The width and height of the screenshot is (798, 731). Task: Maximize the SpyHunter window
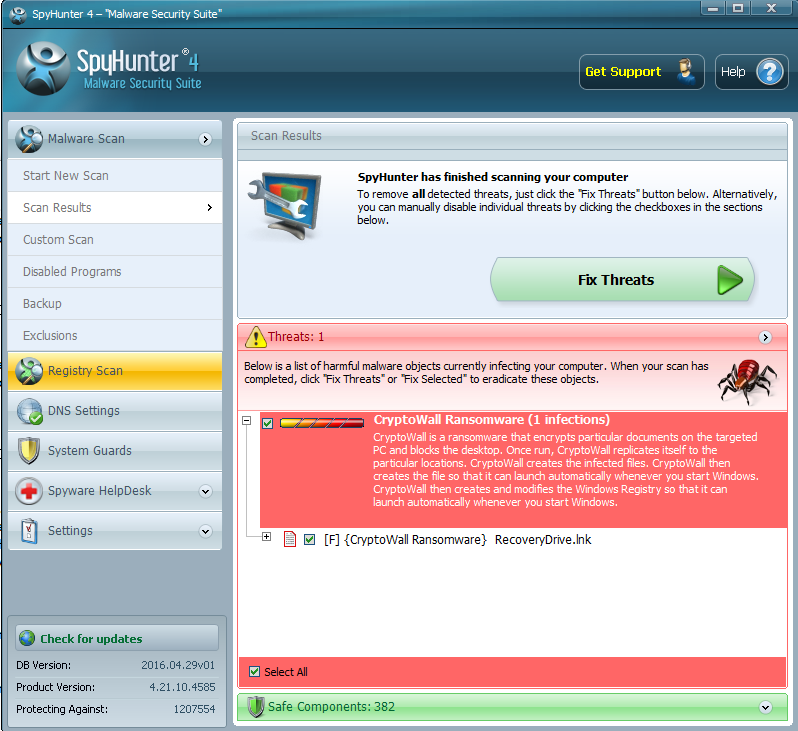(738, 8)
